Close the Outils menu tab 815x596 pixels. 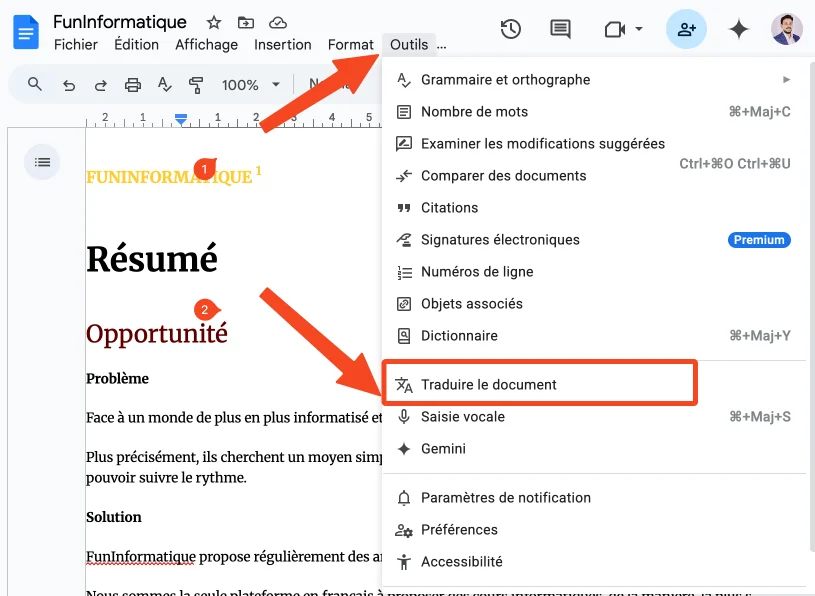[x=409, y=45]
